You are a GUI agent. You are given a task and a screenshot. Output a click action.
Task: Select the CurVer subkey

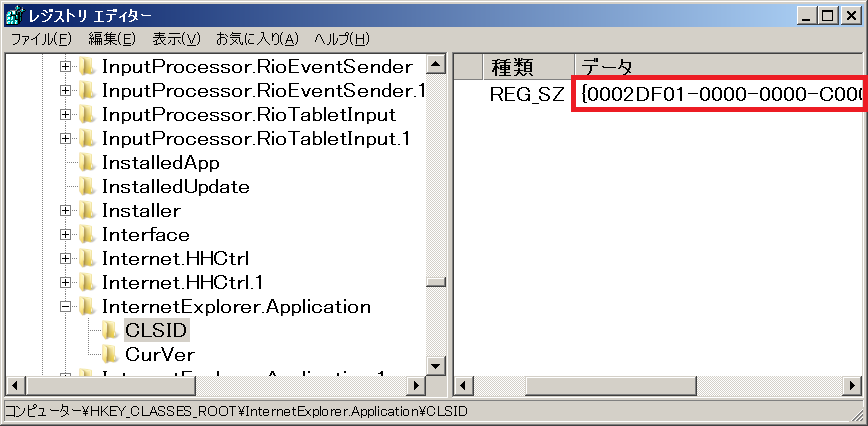point(160,354)
